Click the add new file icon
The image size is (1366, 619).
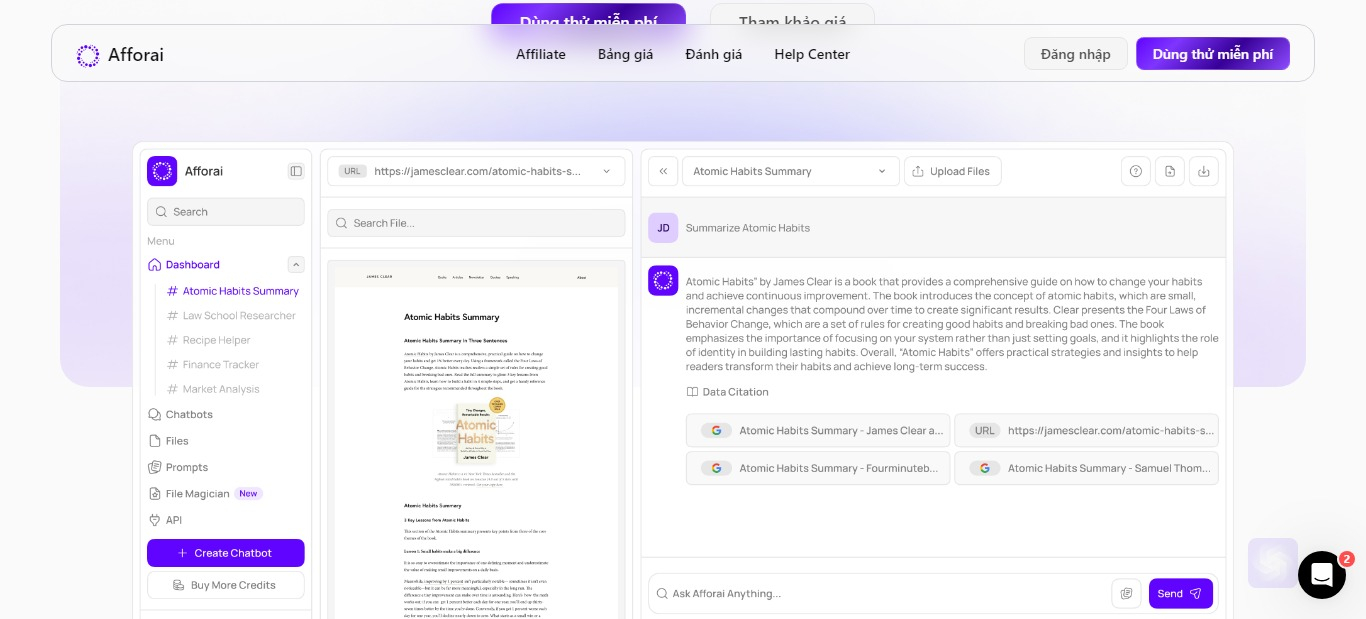1170,171
